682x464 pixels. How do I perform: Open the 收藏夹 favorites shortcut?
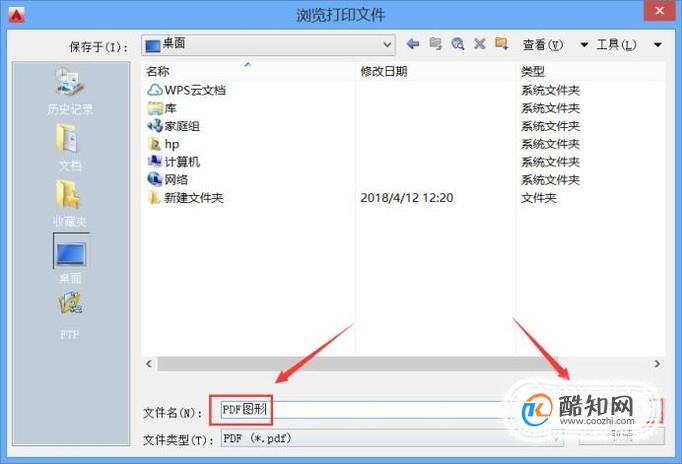(70, 204)
